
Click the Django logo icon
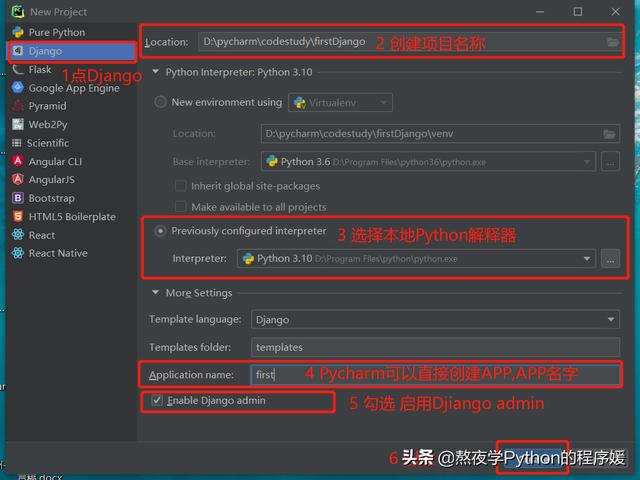[x=18, y=51]
